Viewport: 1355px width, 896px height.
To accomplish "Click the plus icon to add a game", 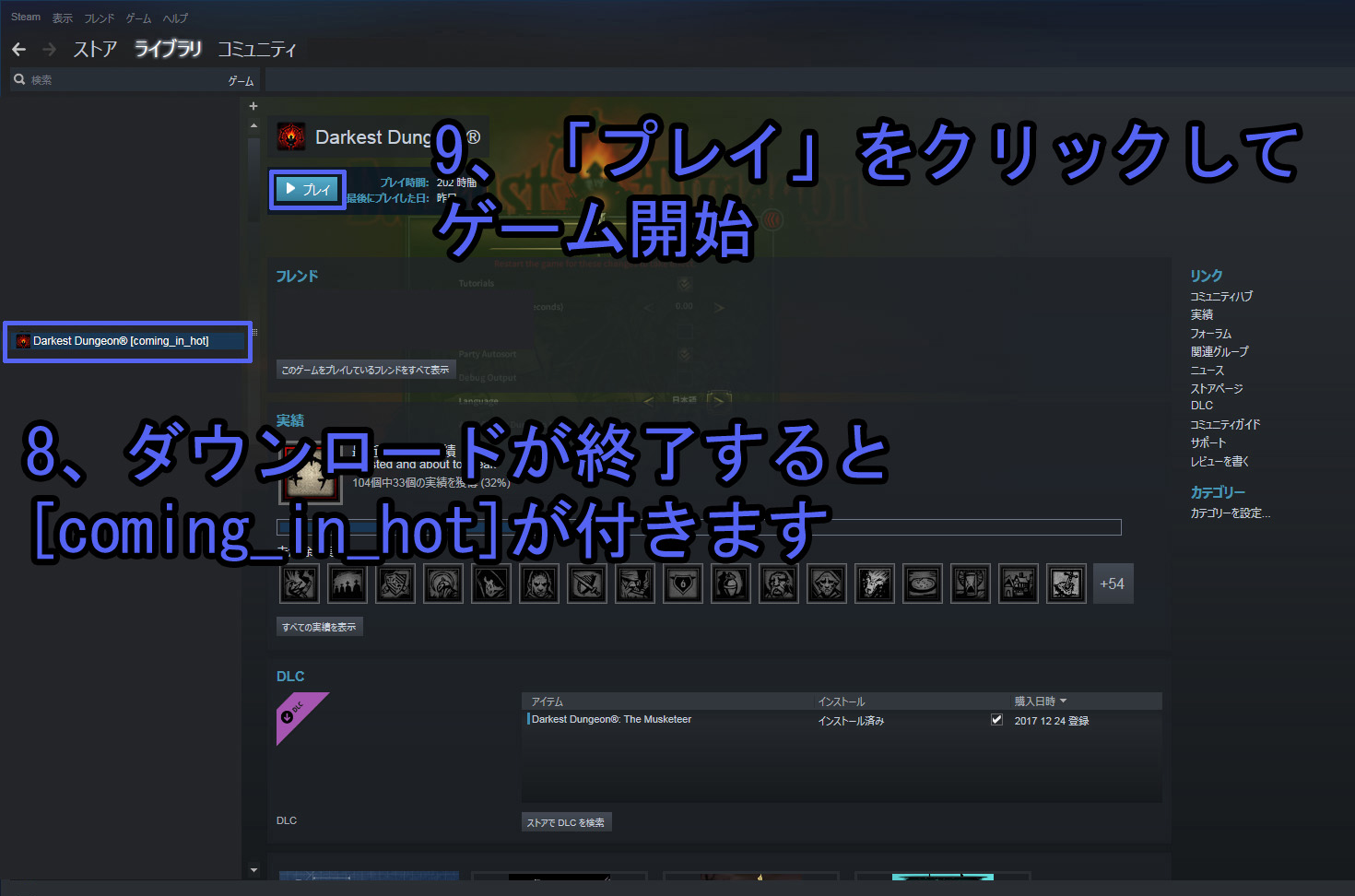I will click(x=253, y=106).
